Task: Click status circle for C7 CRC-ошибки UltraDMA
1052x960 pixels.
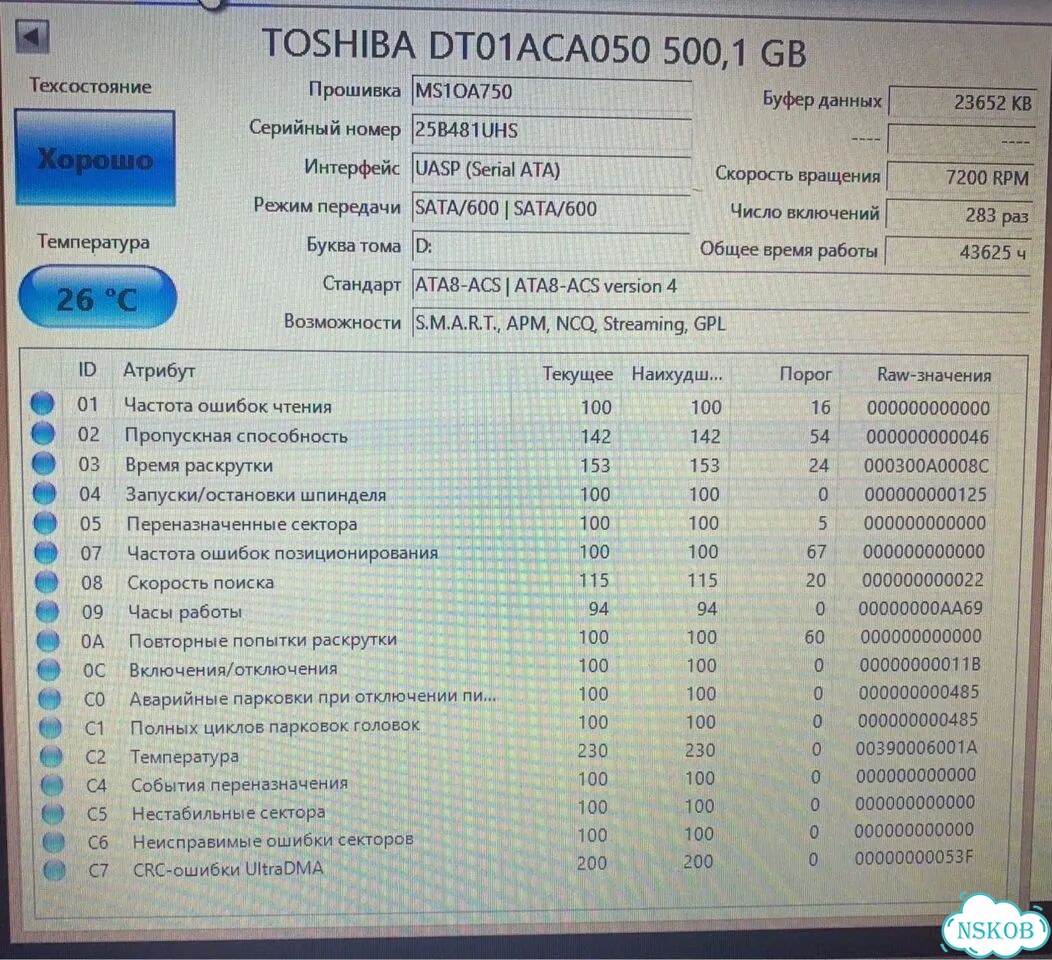Action: [x=54, y=870]
